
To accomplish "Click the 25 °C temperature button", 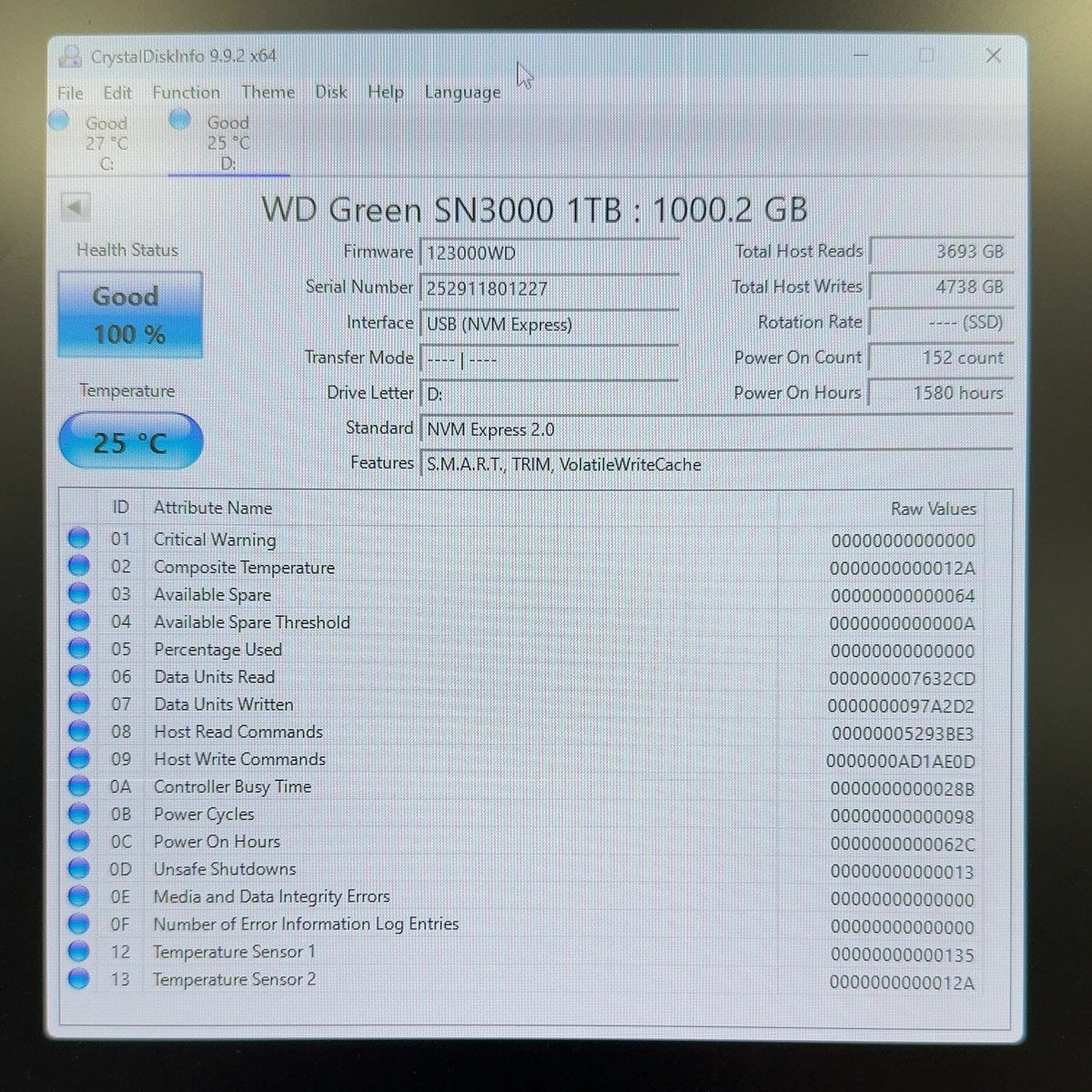I will click(x=130, y=442).
